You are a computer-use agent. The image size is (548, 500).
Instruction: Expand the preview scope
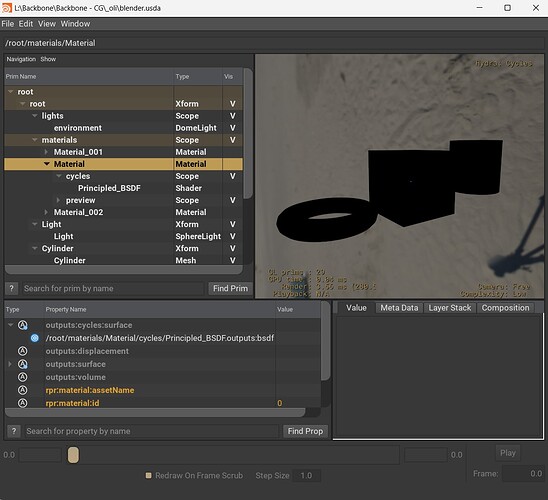coord(58,201)
